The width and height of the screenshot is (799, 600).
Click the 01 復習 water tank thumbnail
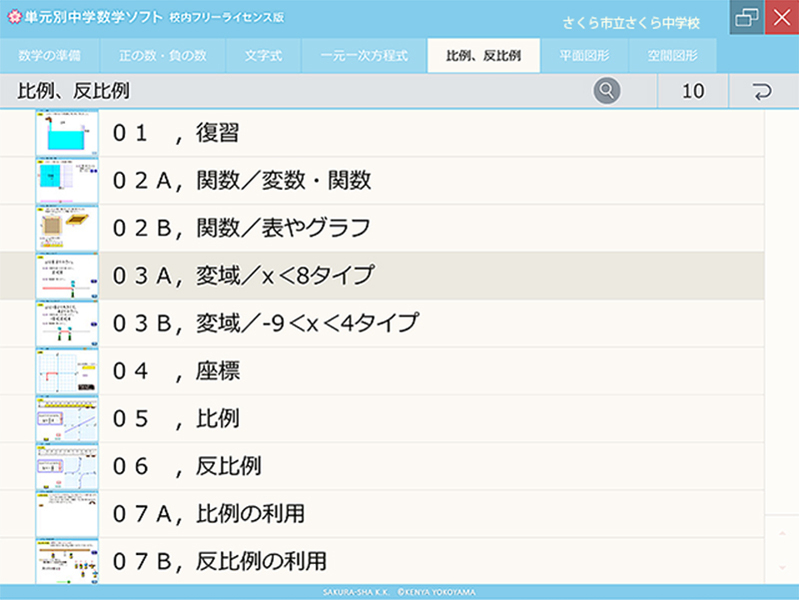[67, 133]
